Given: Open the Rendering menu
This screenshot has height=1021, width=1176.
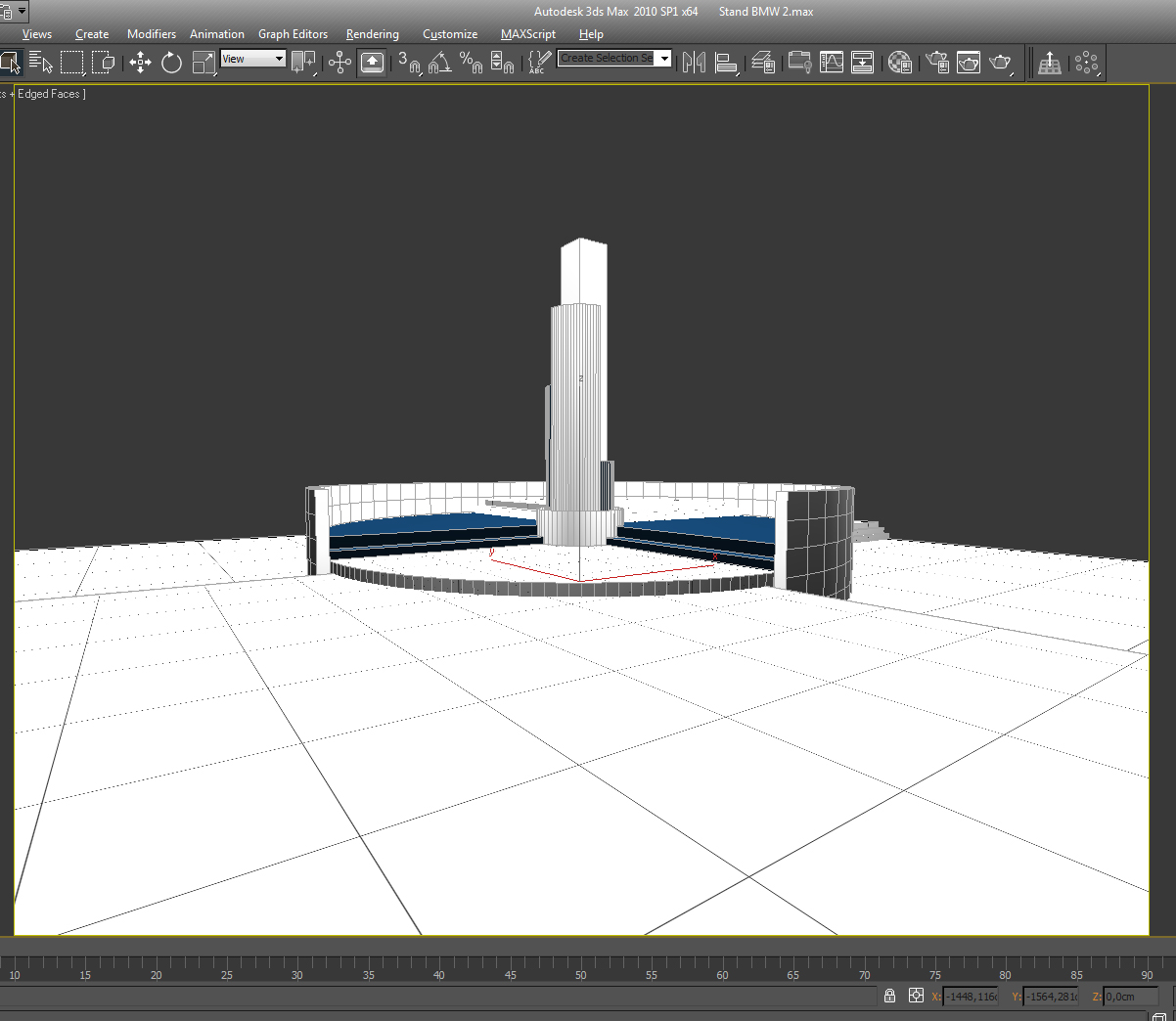Looking at the screenshot, I should pyautogui.click(x=373, y=34).
